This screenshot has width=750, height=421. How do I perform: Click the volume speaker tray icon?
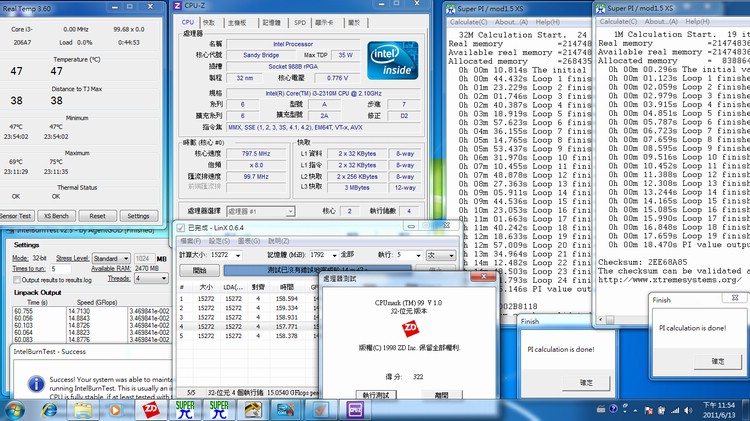(688, 410)
